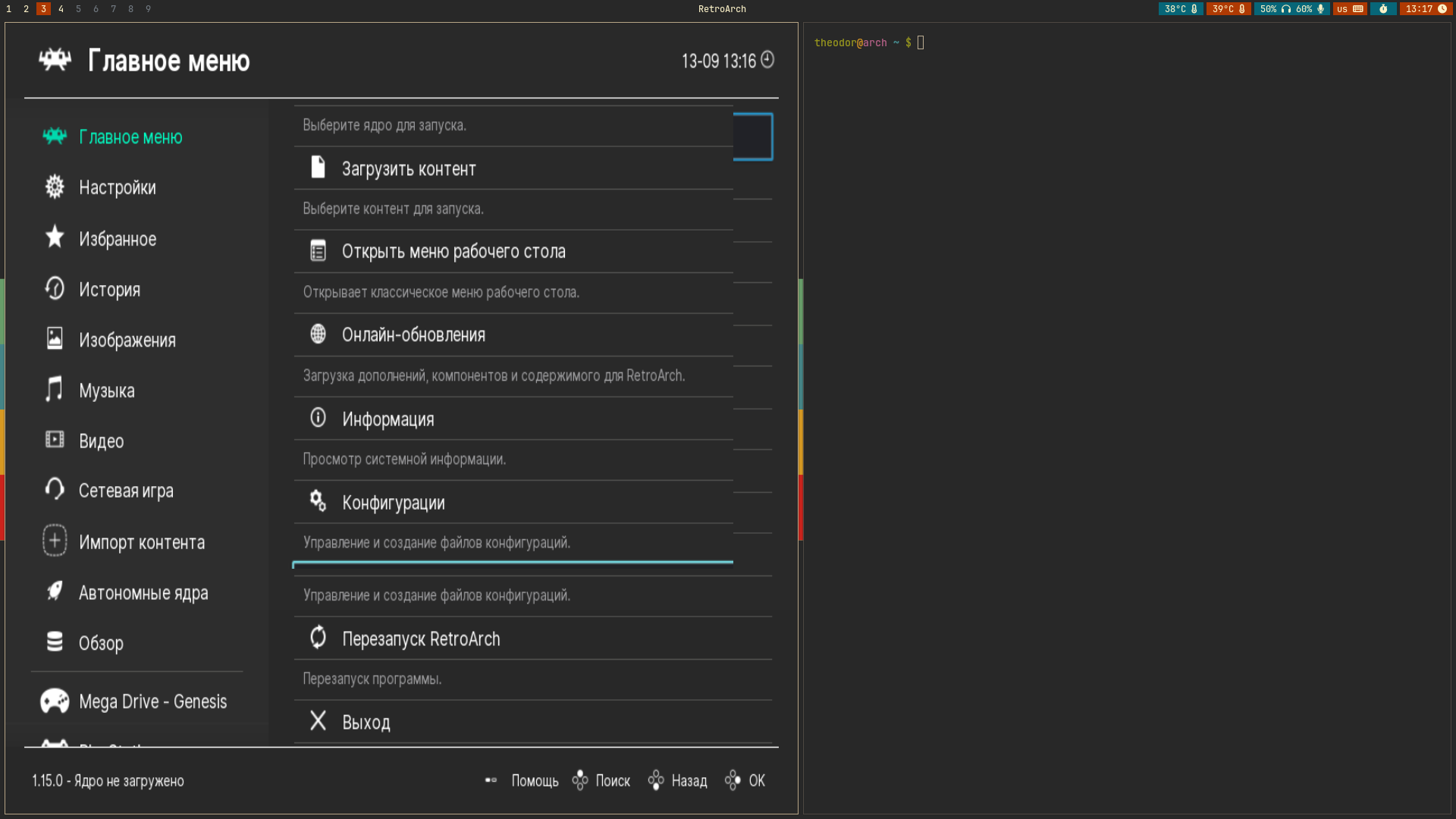Open Загрузить контент

coord(409,168)
